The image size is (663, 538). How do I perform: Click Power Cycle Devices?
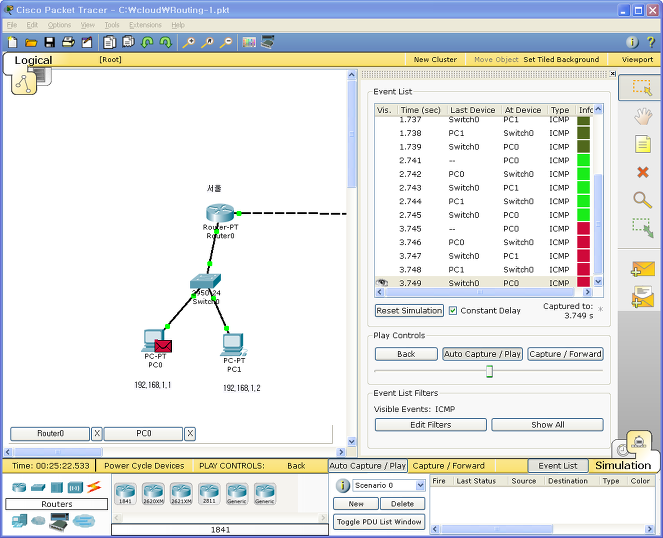(x=144, y=466)
